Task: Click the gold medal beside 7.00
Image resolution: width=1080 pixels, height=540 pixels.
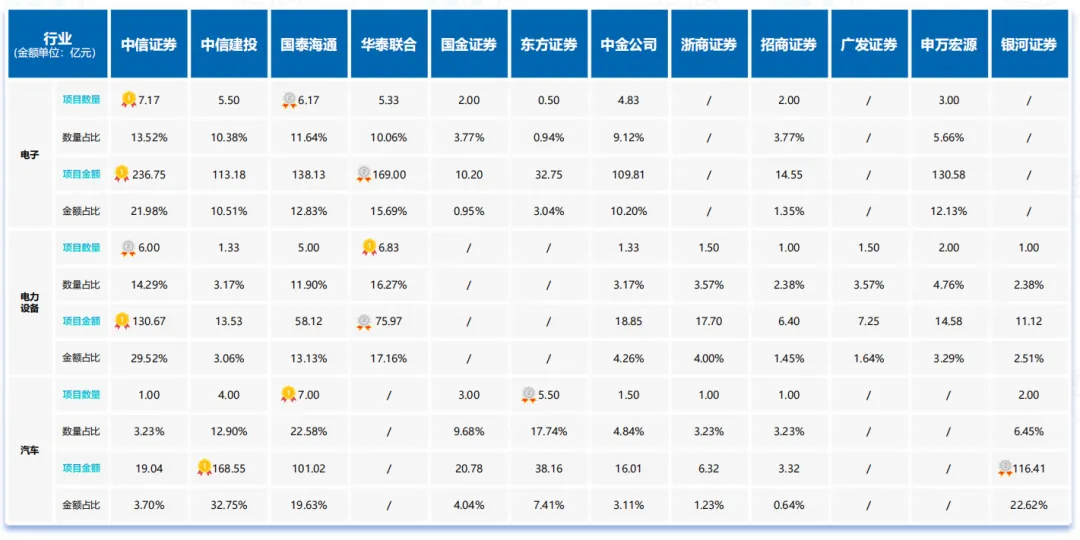Action: point(289,394)
